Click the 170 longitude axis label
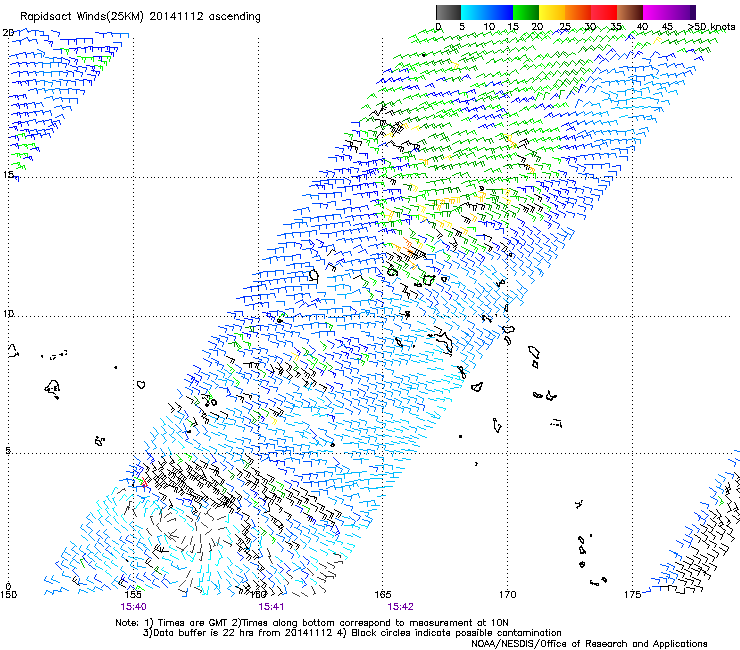Image resolution: width=740 pixels, height=650 pixels. tap(508, 595)
